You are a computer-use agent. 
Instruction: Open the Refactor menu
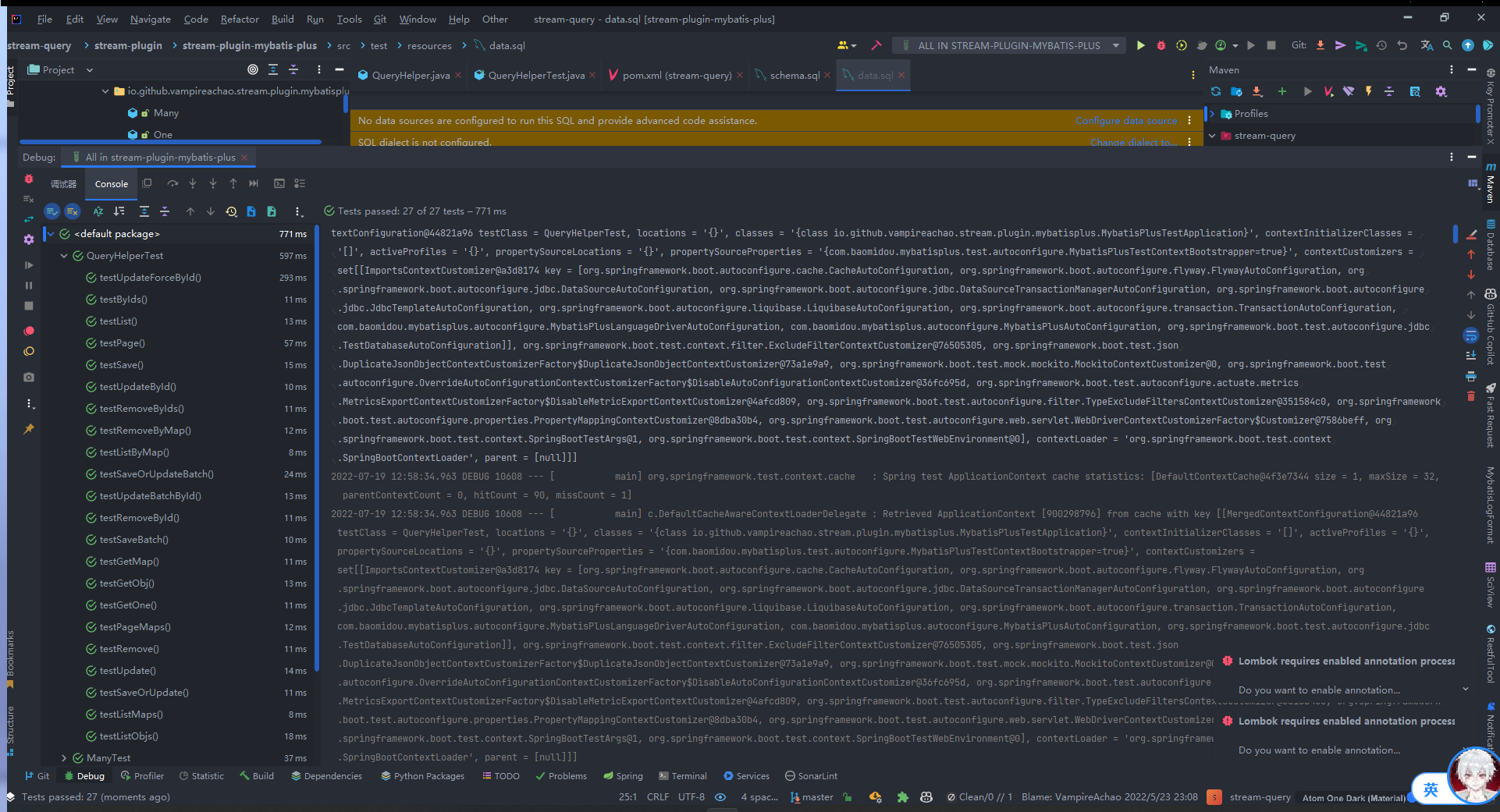(x=239, y=19)
